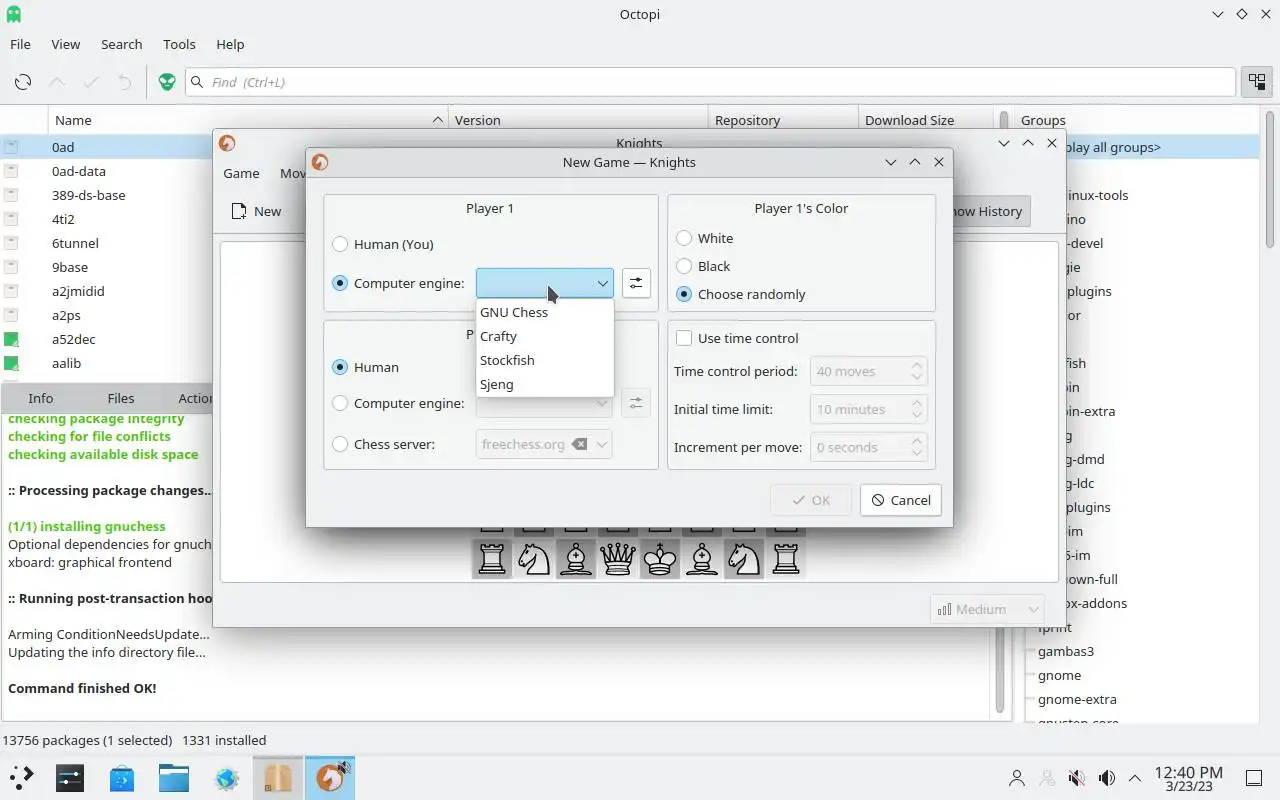
Task: Click the Octopi ghost icon in titlebar
Action: pos(13,14)
